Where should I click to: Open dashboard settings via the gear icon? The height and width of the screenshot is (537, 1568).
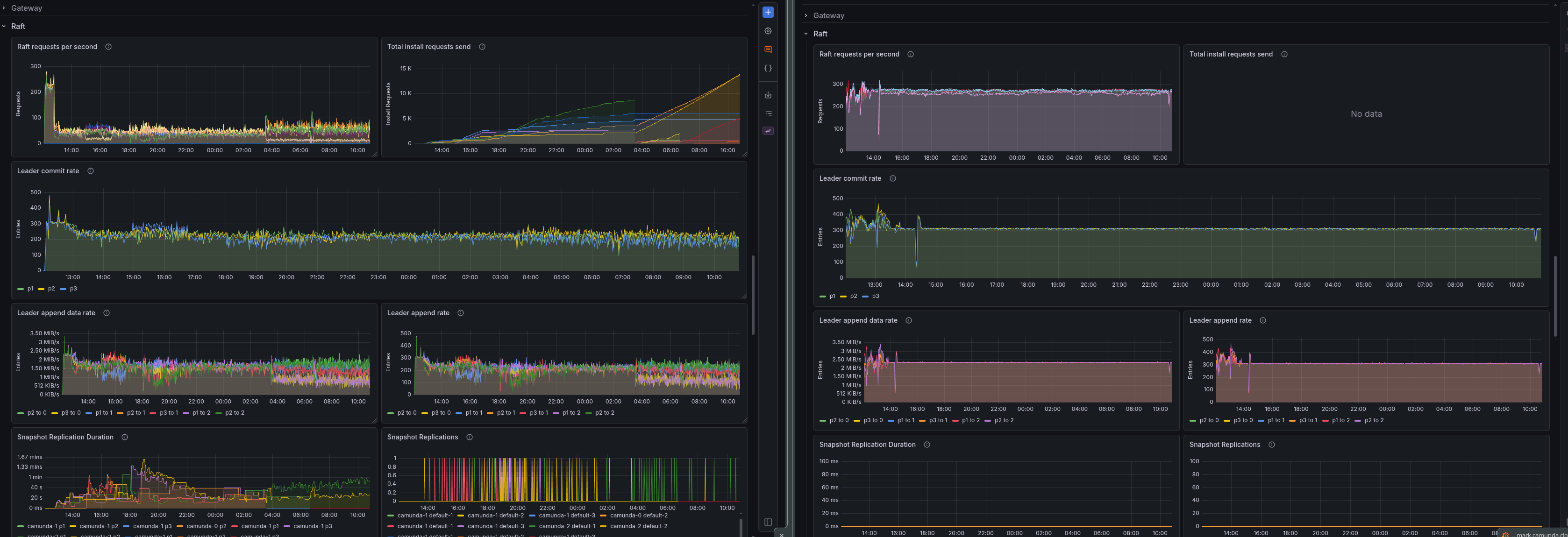pos(768,31)
